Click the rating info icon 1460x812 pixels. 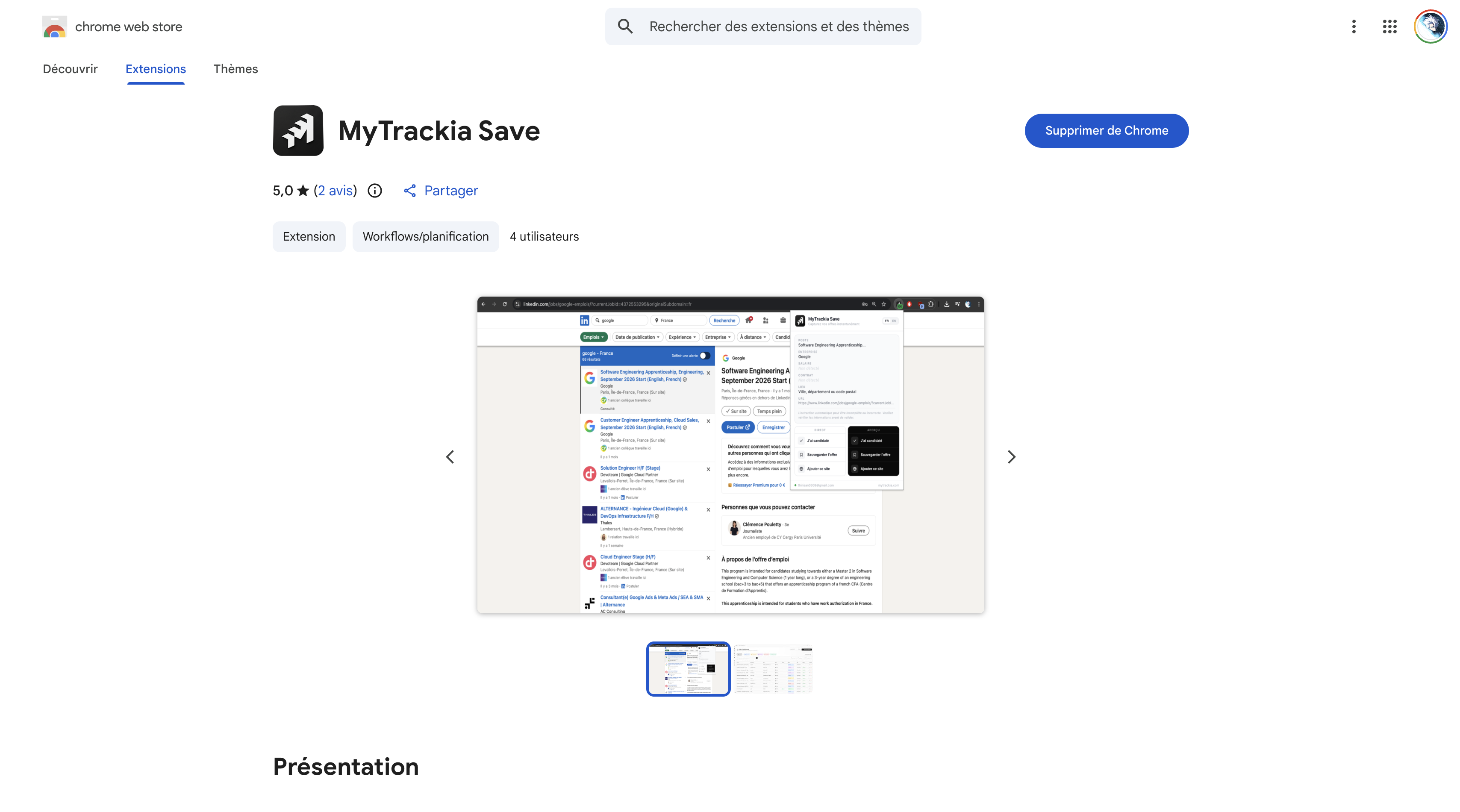[375, 190]
